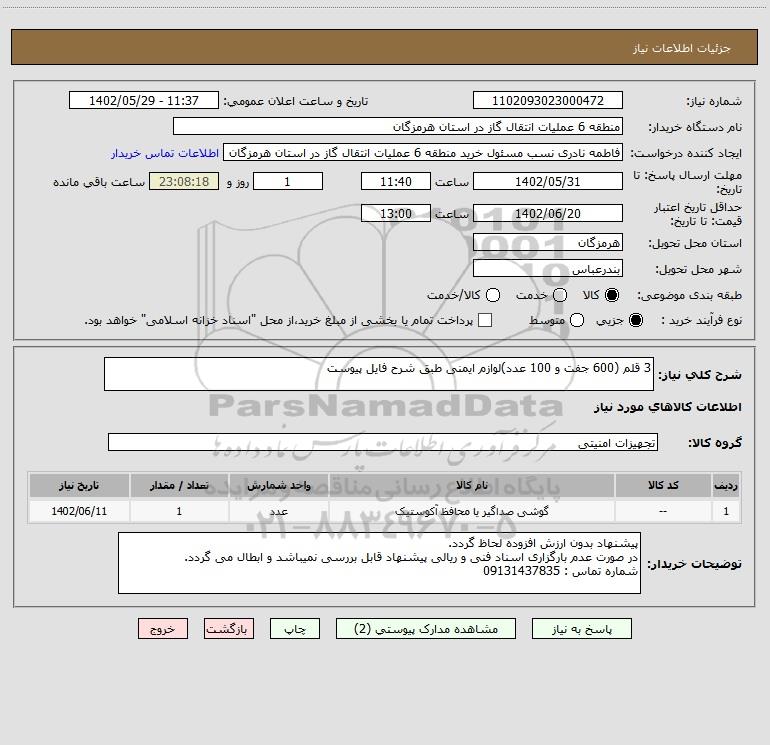Click the ردیف column header
Screen dimensions: 770x745
(x=726, y=485)
